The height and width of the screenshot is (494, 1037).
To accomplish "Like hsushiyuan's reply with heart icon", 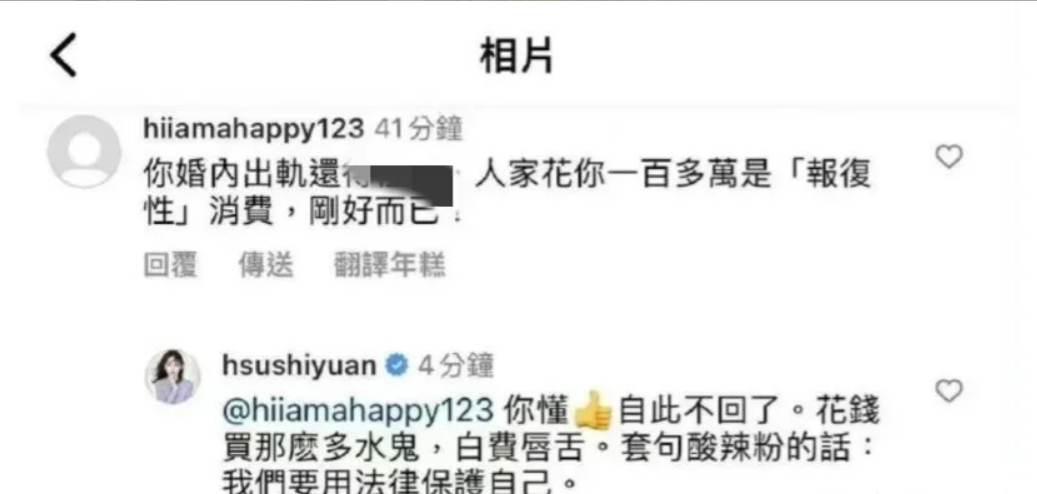I will pyautogui.click(x=949, y=391).
